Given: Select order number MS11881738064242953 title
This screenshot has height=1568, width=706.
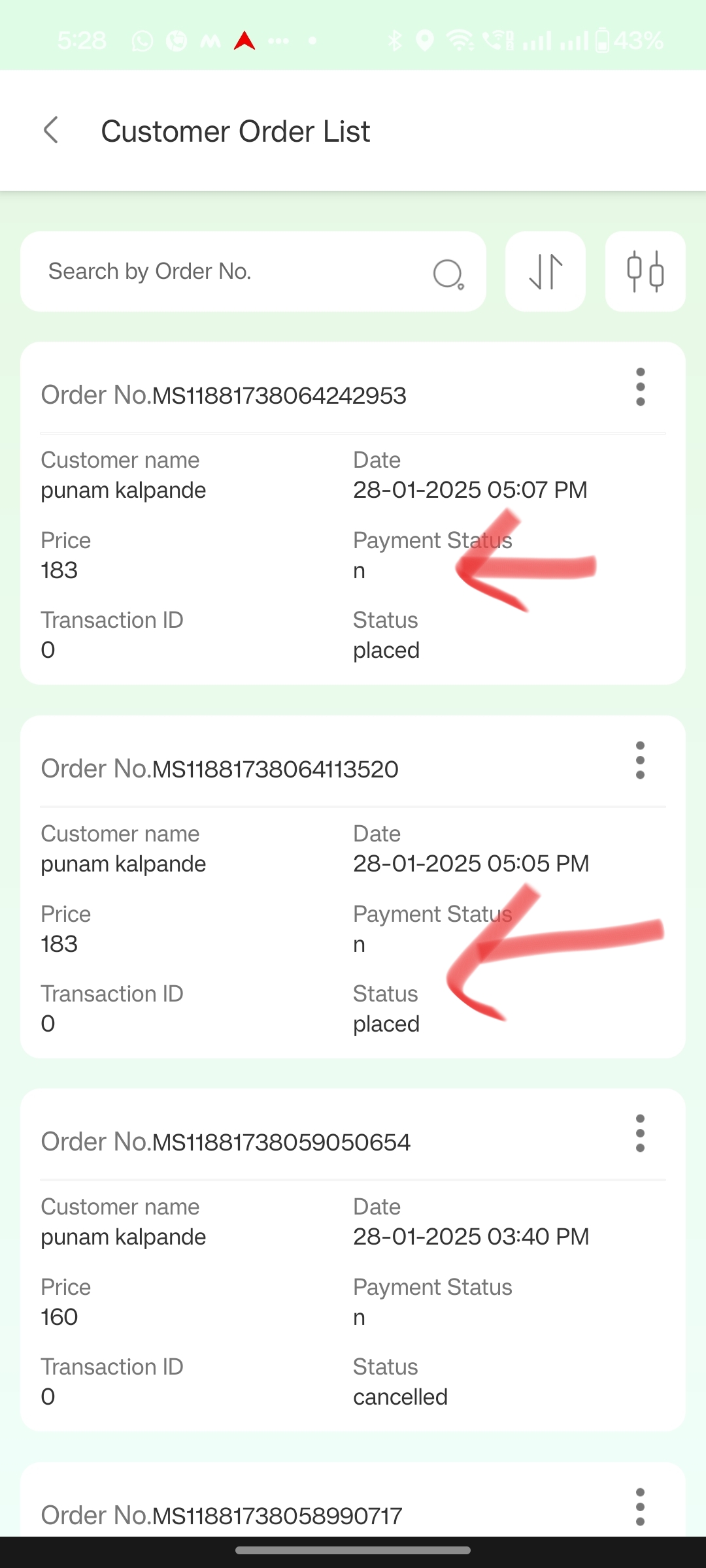Looking at the screenshot, I should [224, 395].
